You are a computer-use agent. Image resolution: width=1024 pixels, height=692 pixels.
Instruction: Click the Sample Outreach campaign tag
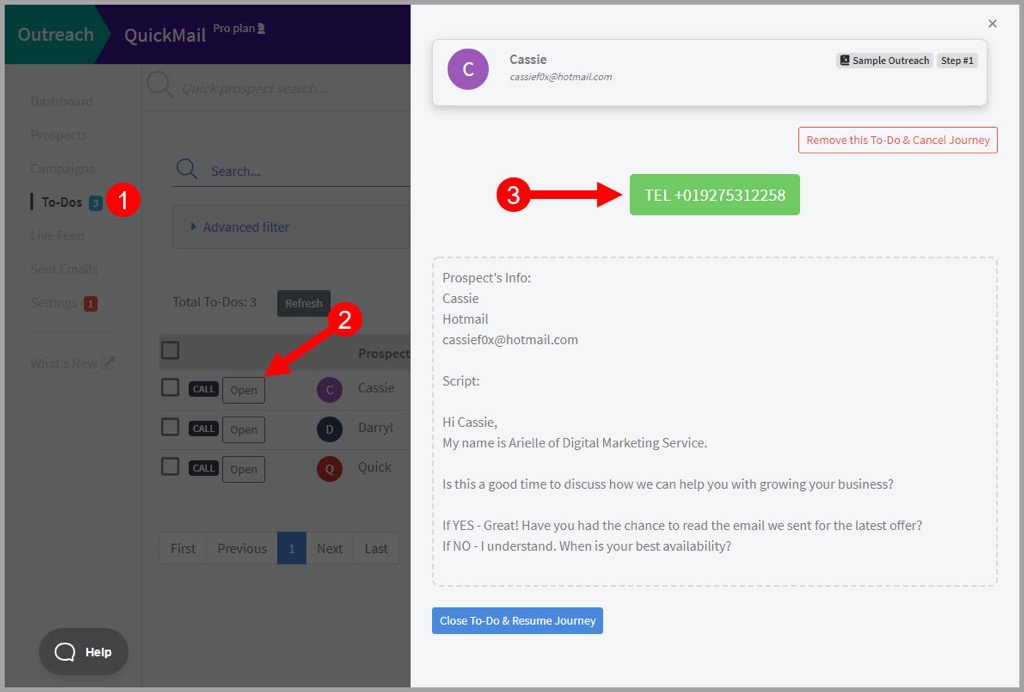pyautogui.click(x=884, y=60)
